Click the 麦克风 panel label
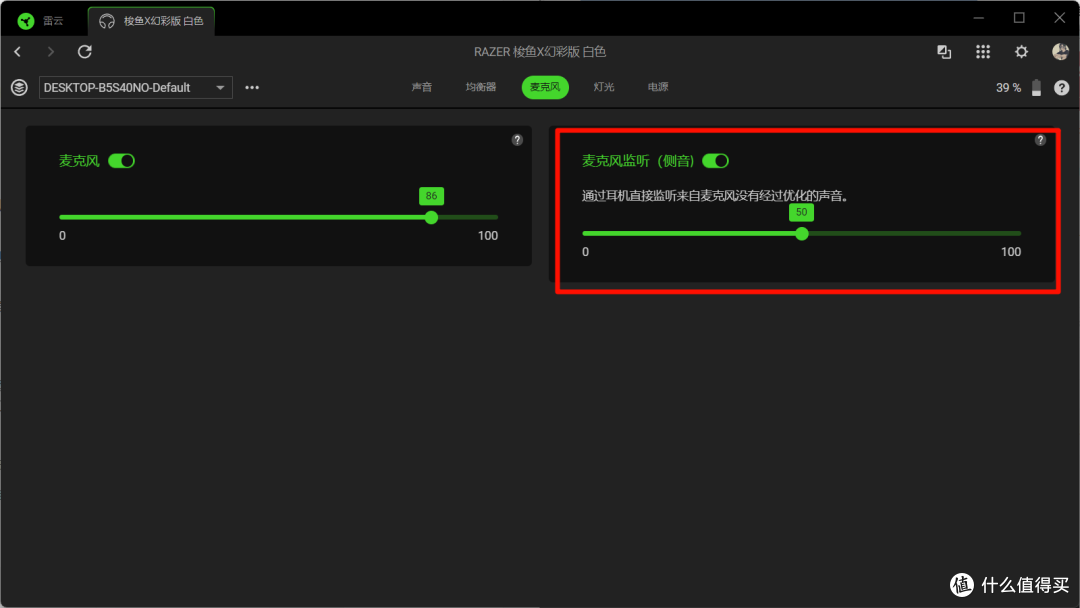Screen dimensions: 1080x608 click(79, 161)
